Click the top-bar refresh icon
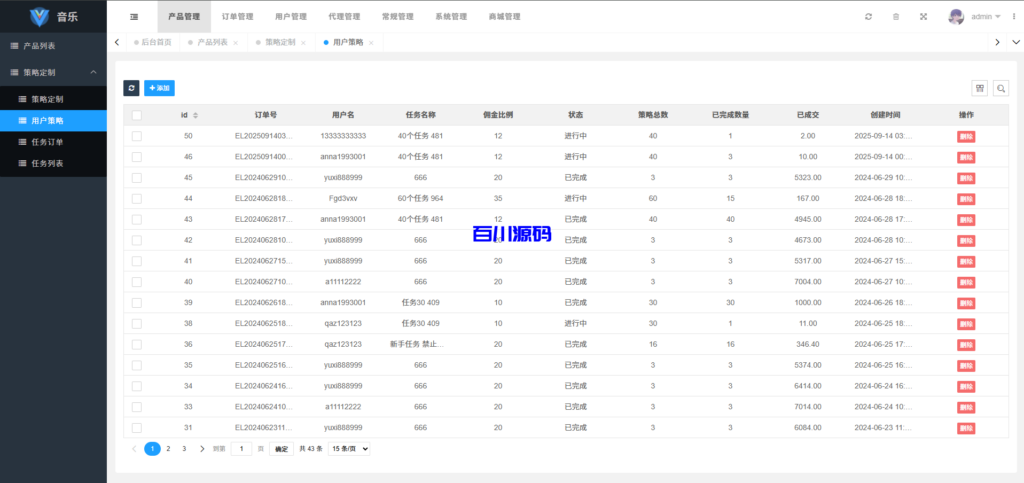The height and width of the screenshot is (483, 1024). 869,17
